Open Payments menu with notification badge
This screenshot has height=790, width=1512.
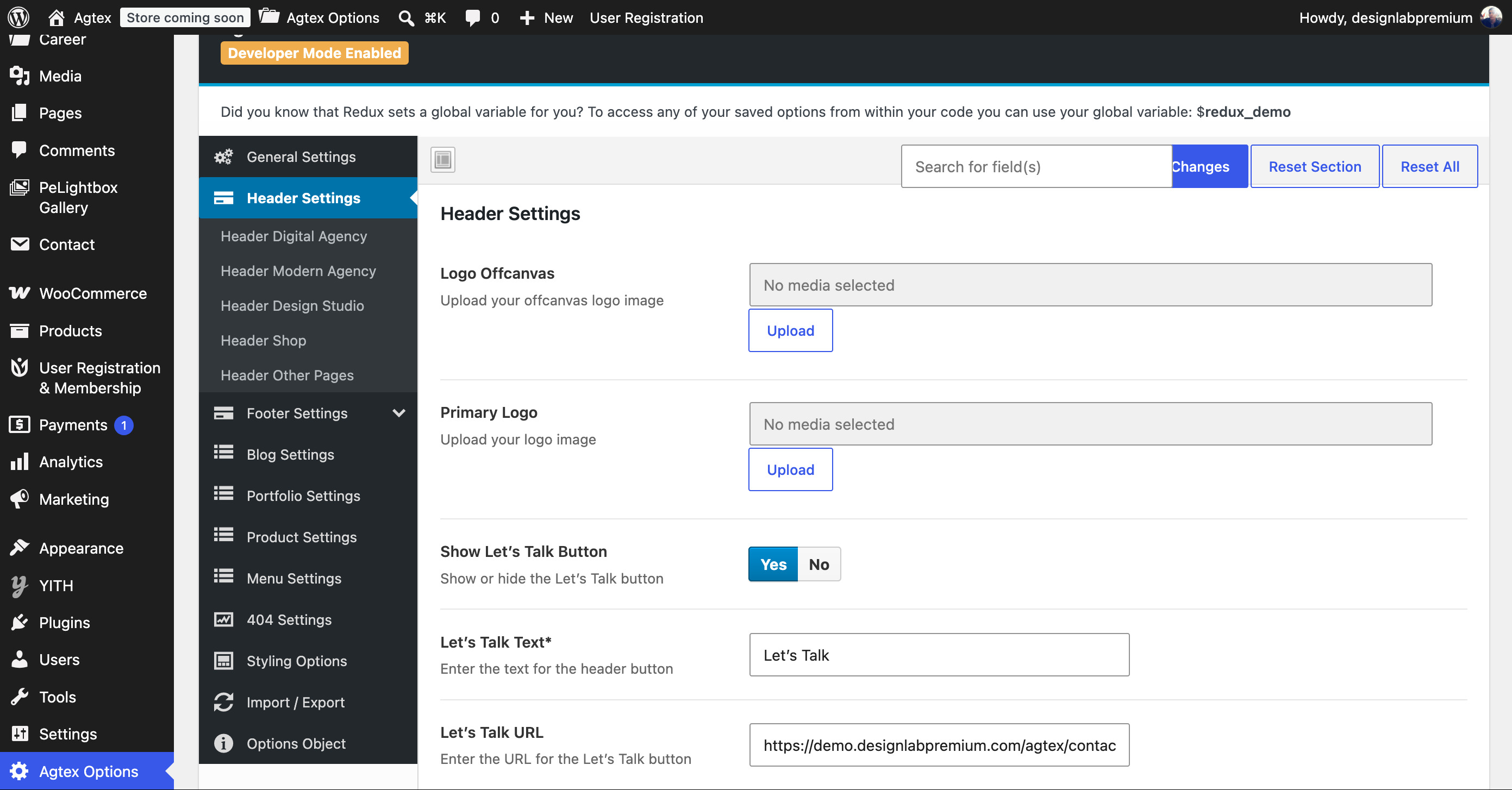click(87, 425)
